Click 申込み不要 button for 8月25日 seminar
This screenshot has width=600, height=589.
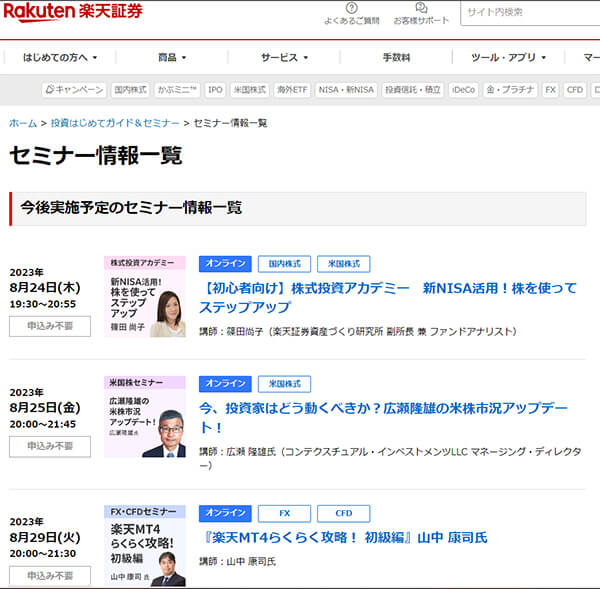50,446
